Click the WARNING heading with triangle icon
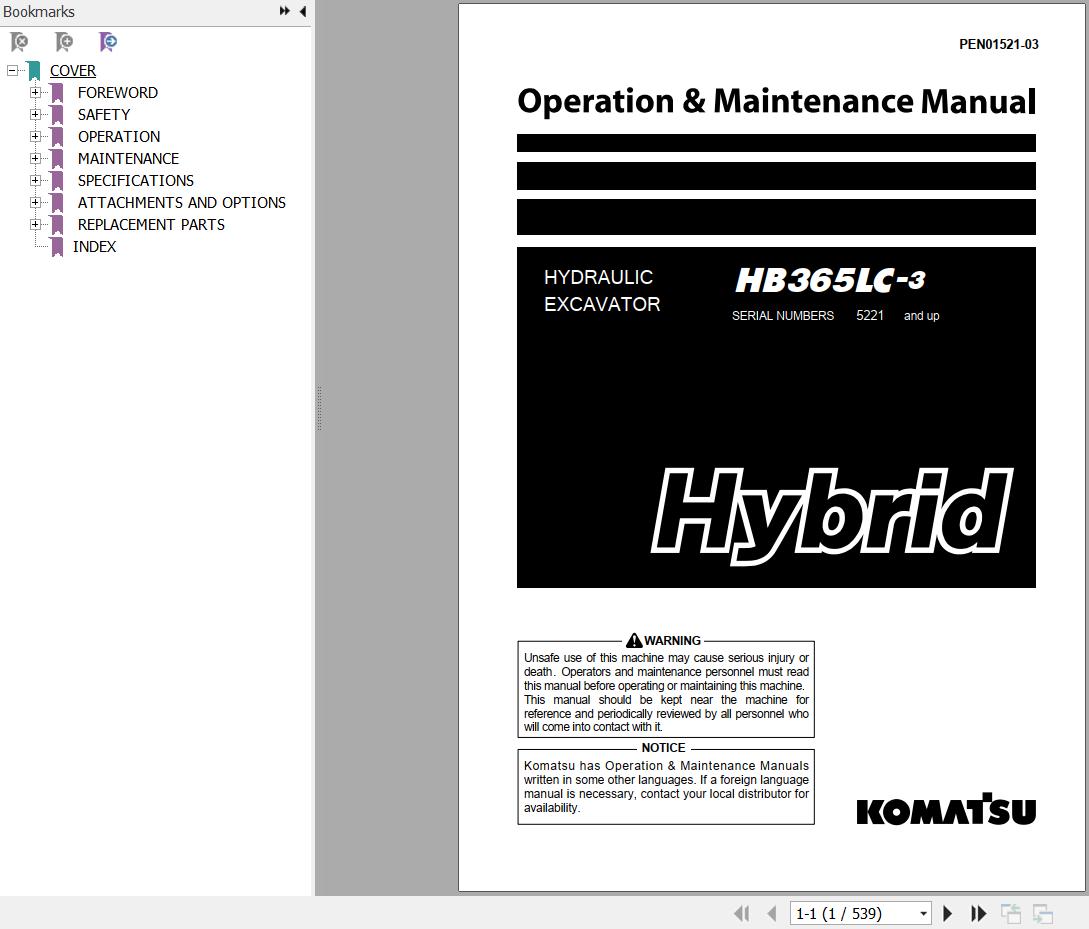Image resolution: width=1089 pixels, height=929 pixels. [664, 640]
